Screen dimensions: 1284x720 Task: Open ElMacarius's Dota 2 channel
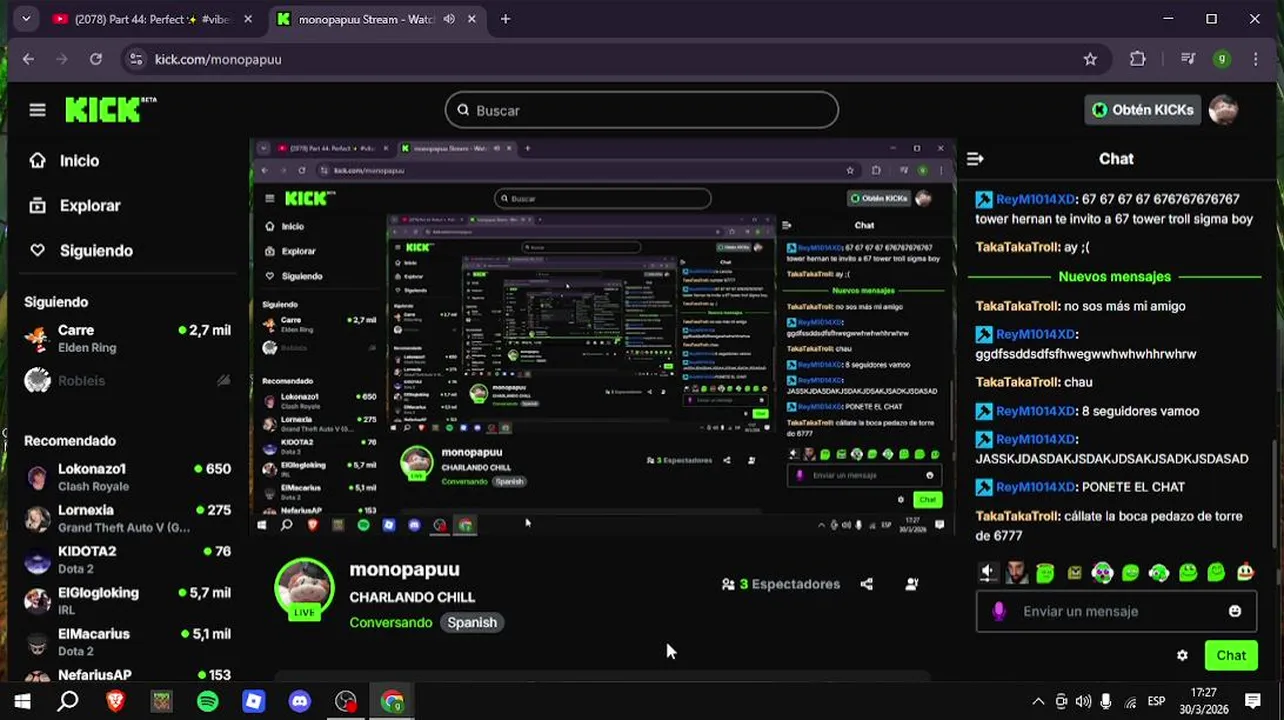[x=128, y=642]
